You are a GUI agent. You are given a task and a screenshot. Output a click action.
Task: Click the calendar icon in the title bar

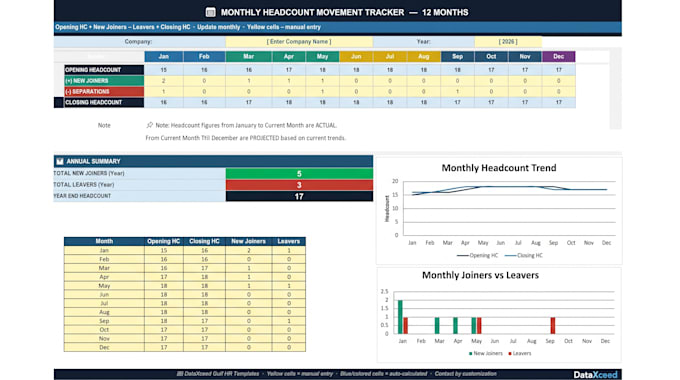210,12
